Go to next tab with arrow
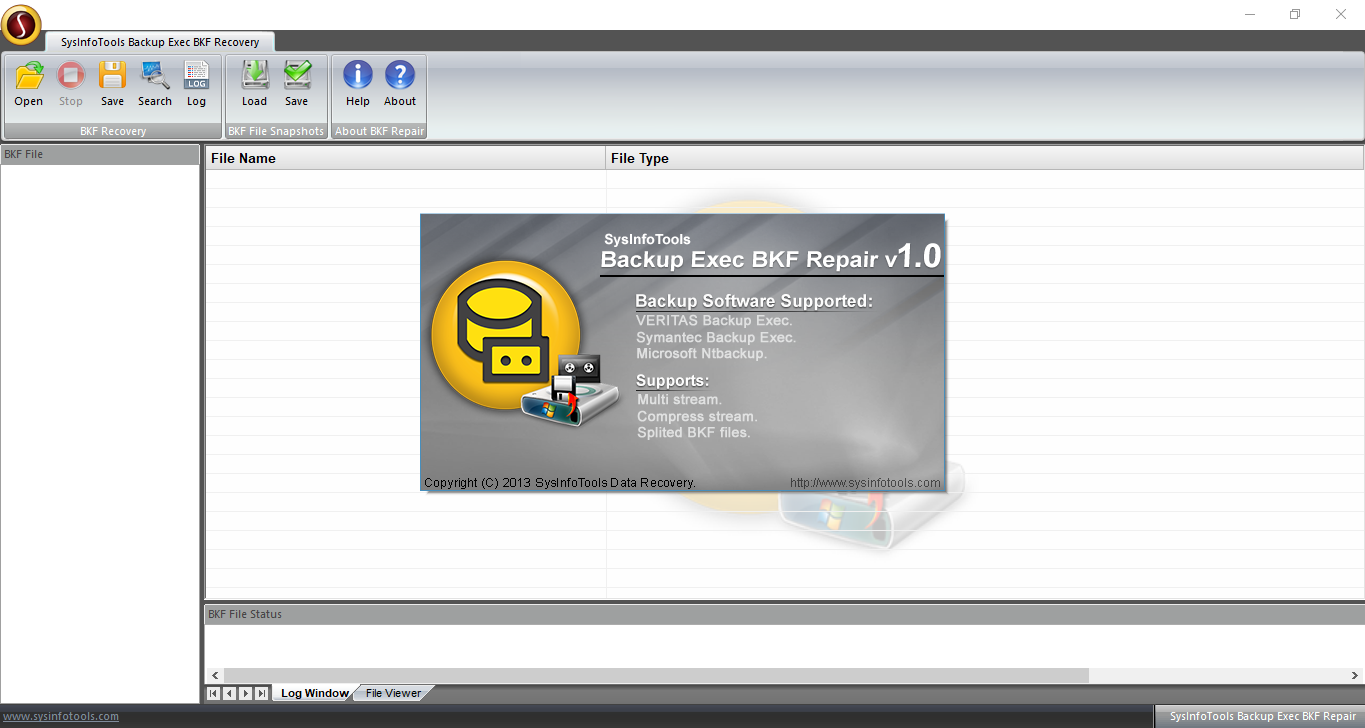The height and width of the screenshot is (728, 1365). pyautogui.click(x=245, y=693)
